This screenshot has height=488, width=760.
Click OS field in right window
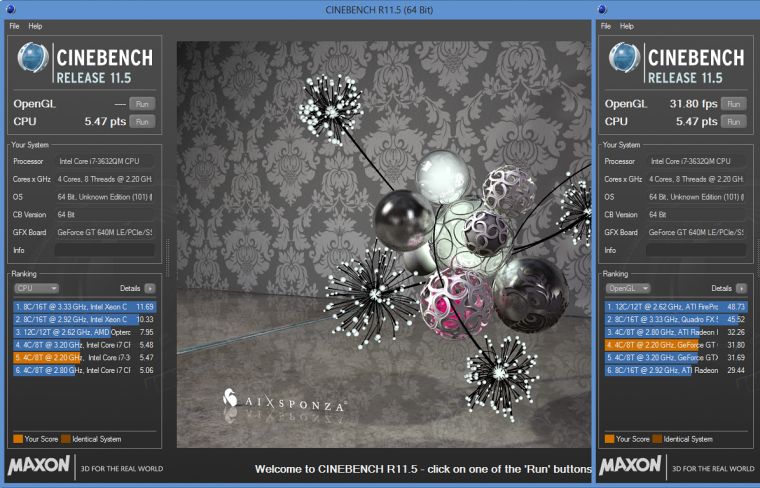pos(696,197)
